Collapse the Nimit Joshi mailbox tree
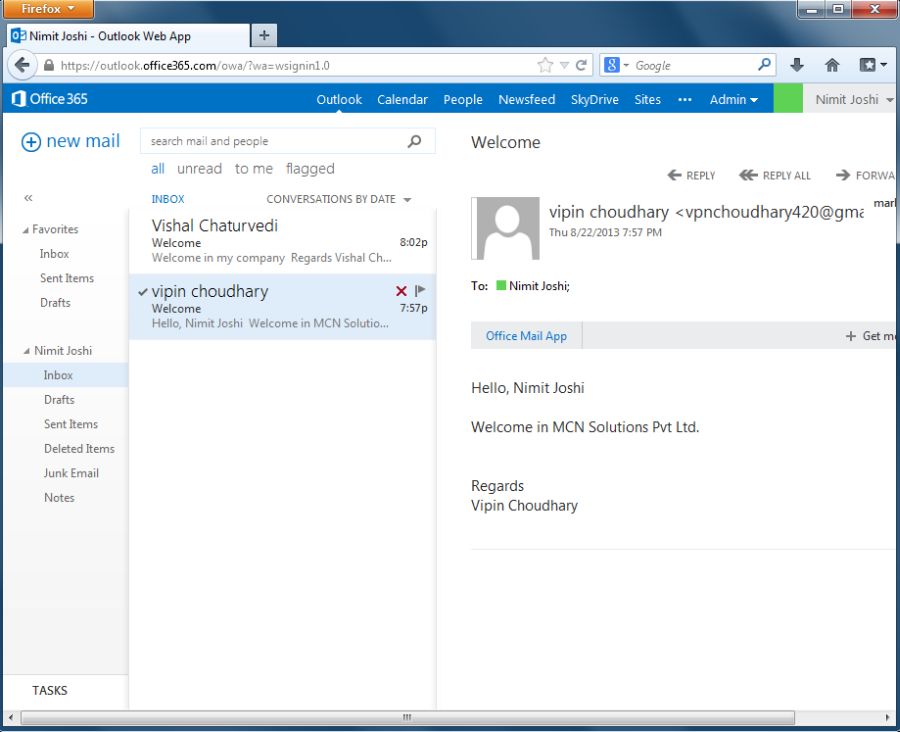The image size is (900, 732). (x=26, y=351)
